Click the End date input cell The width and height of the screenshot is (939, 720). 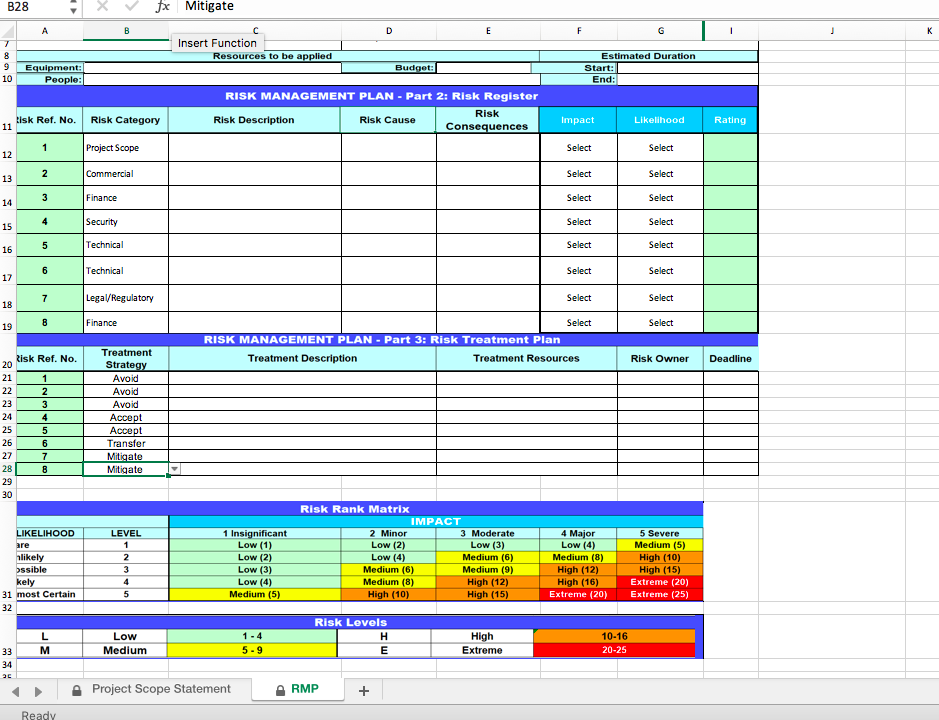[x=687, y=79]
